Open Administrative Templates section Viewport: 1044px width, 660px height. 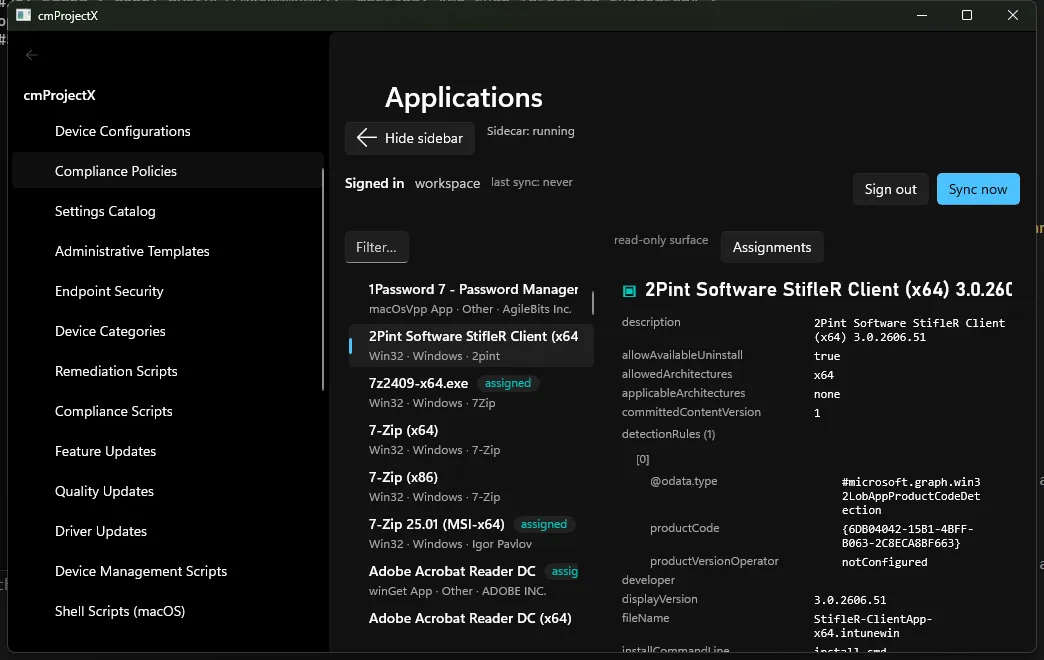click(x=168, y=251)
